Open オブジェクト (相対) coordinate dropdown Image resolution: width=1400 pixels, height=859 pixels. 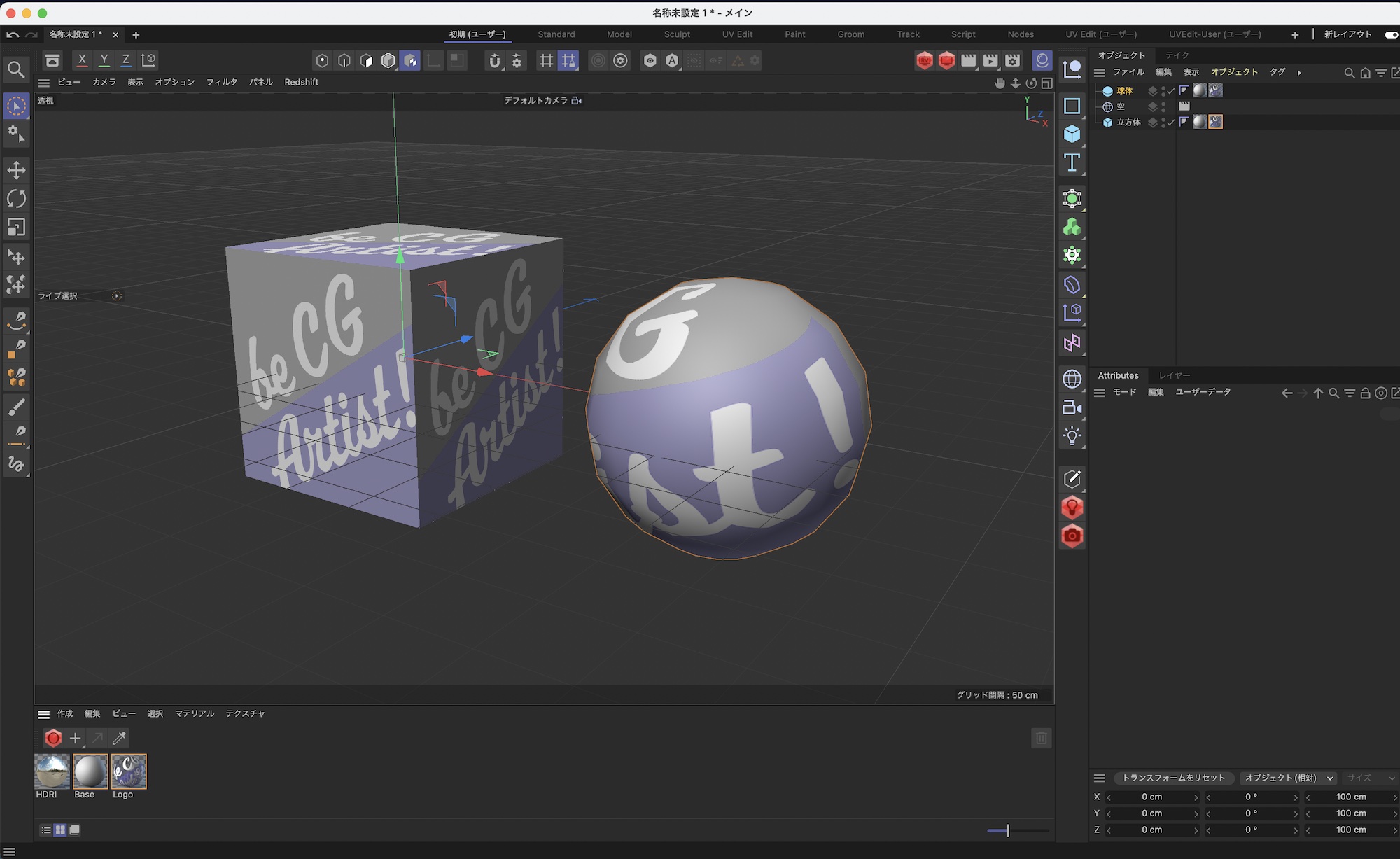1288,778
